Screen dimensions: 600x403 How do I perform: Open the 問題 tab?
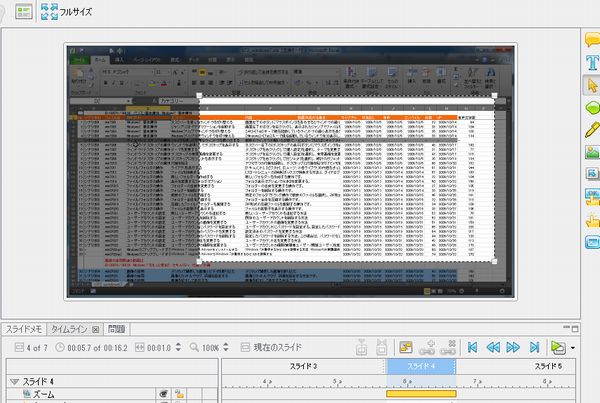116,328
